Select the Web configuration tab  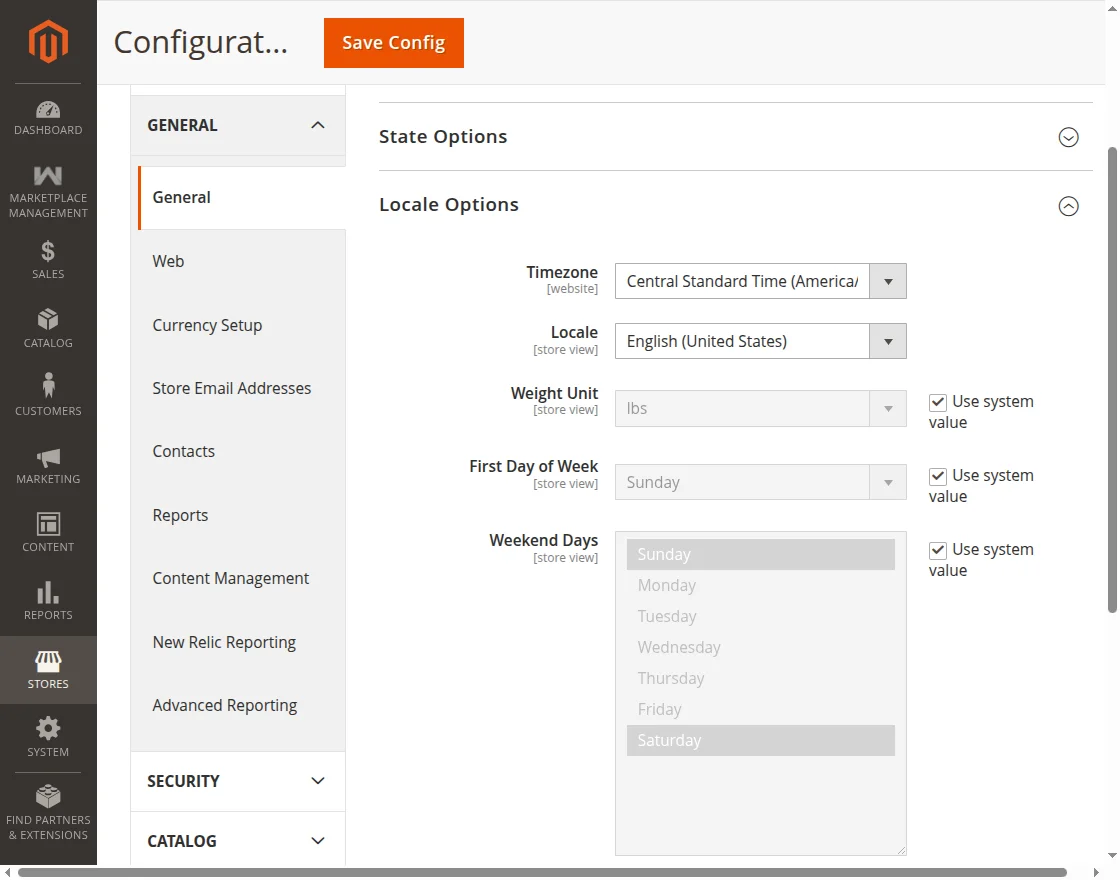pos(168,261)
